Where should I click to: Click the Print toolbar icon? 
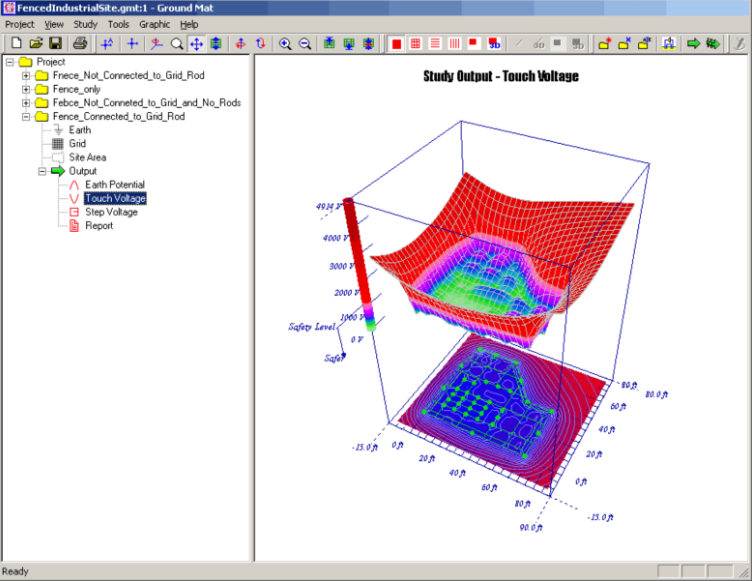coord(80,44)
